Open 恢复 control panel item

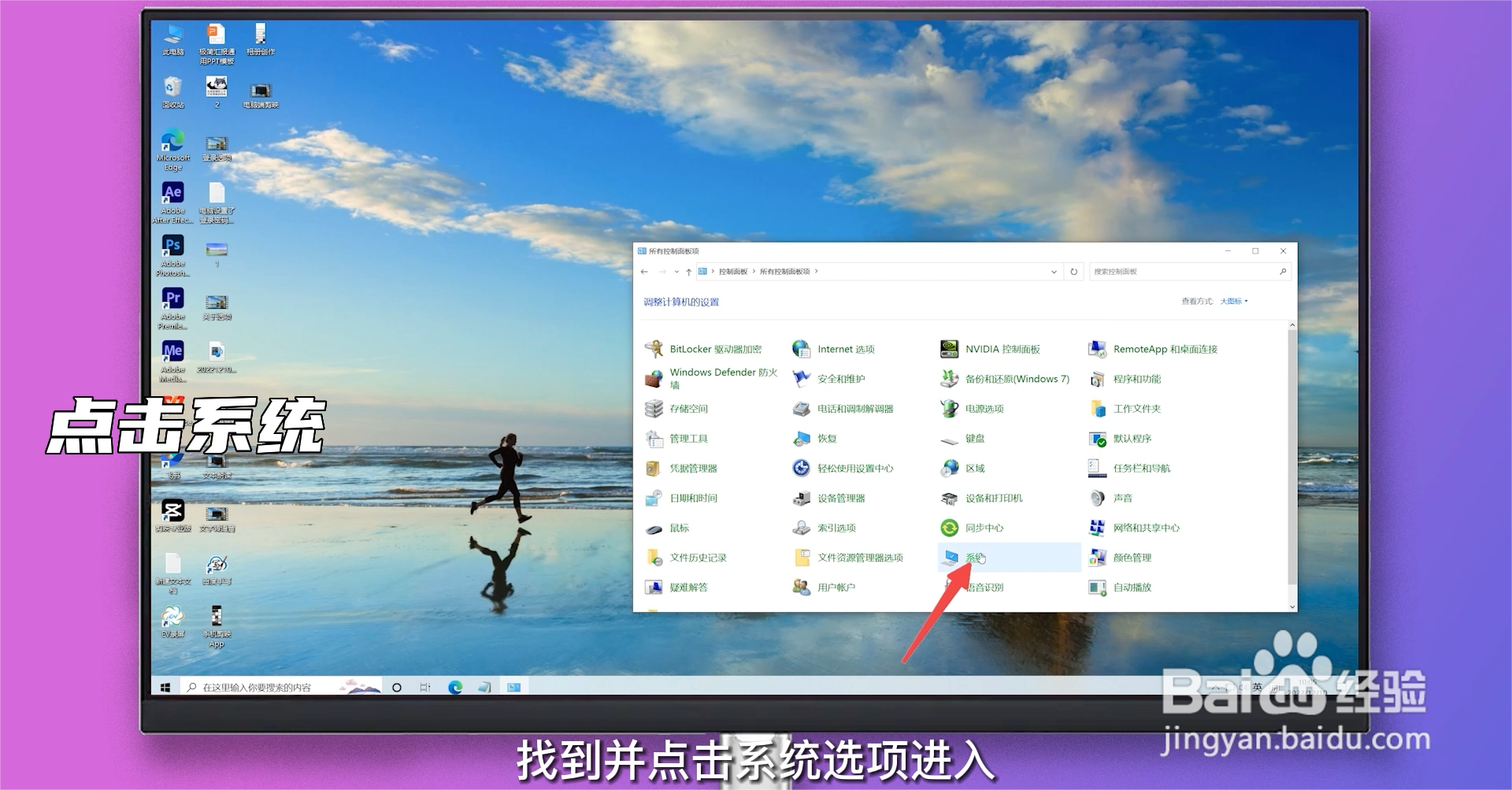pyautogui.click(x=815, y=439)
